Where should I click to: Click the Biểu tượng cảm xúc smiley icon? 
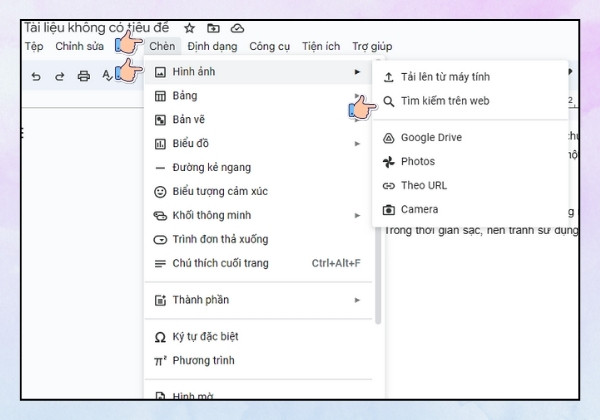tap(160, 192)
